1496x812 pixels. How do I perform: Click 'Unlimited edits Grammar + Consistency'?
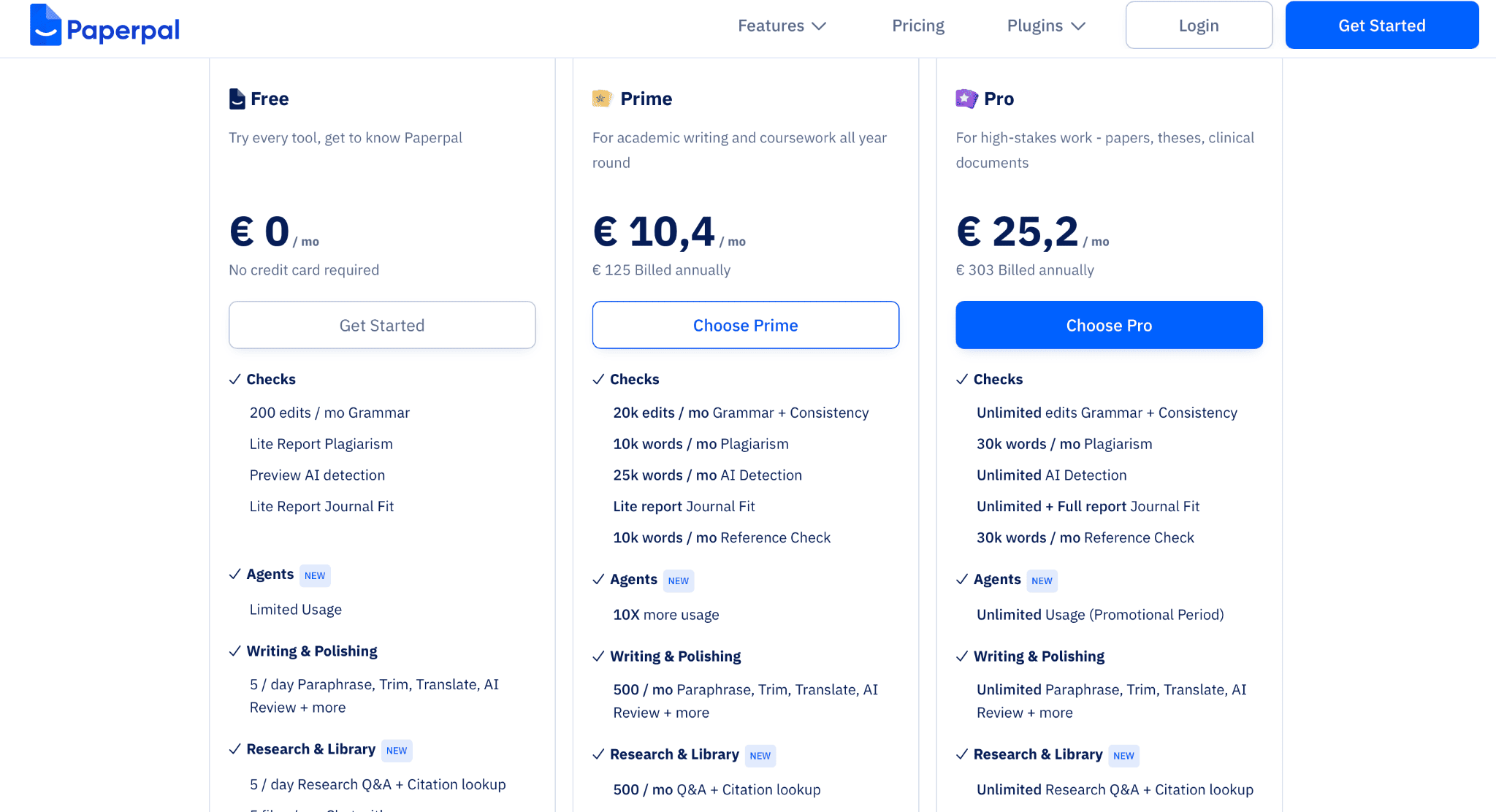pyautogui.click(x=1107, y=413)
